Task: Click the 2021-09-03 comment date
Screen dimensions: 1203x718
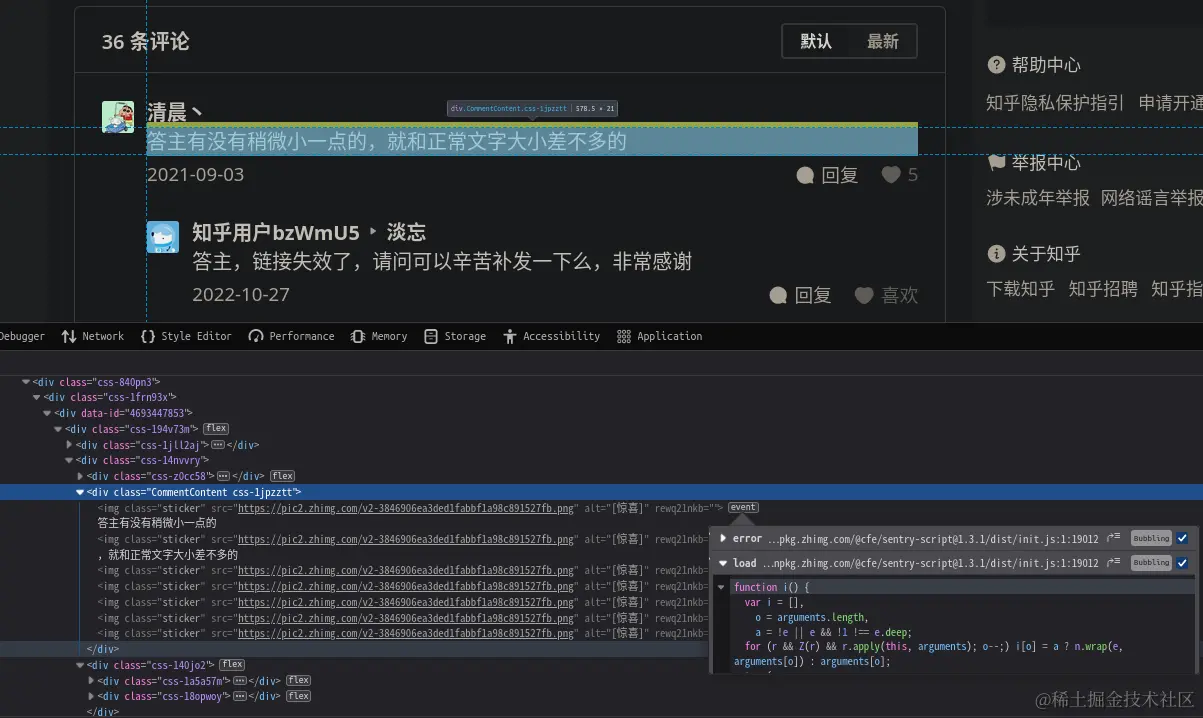Action: (x=195, y=175)
